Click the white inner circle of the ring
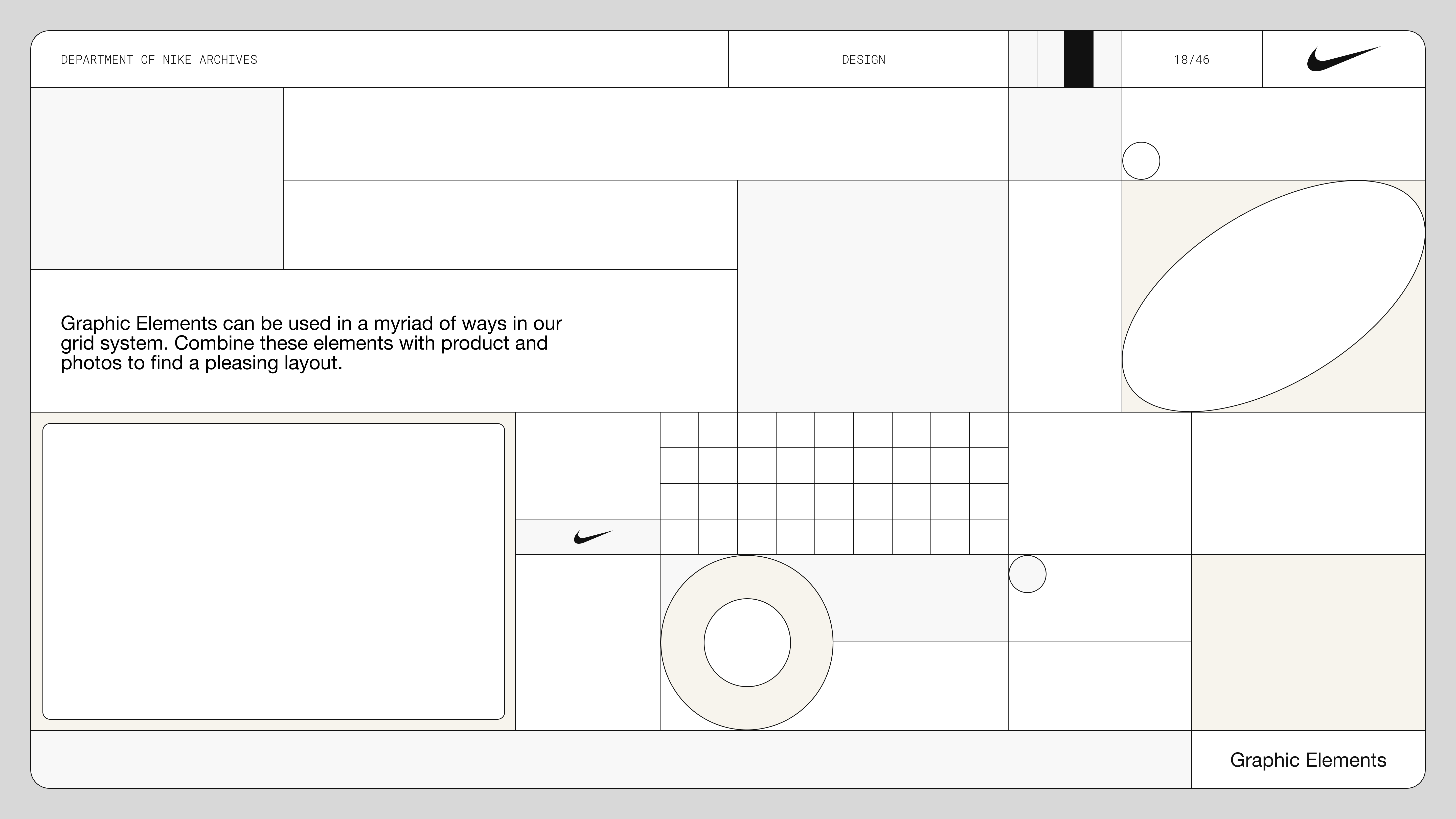The width and height of the screenshot is (1456, 819). (x=747, y=643)
